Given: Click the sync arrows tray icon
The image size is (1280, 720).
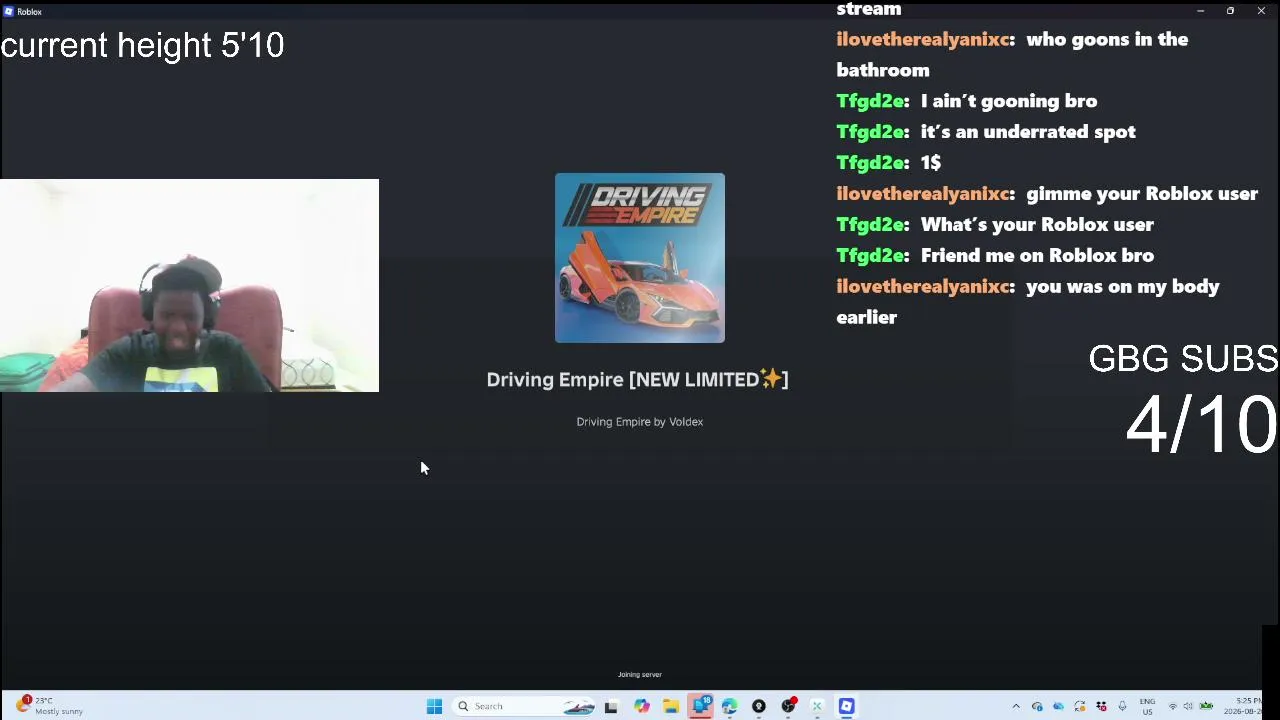Looking at the screenshot, I should (x=1080, y=707).
